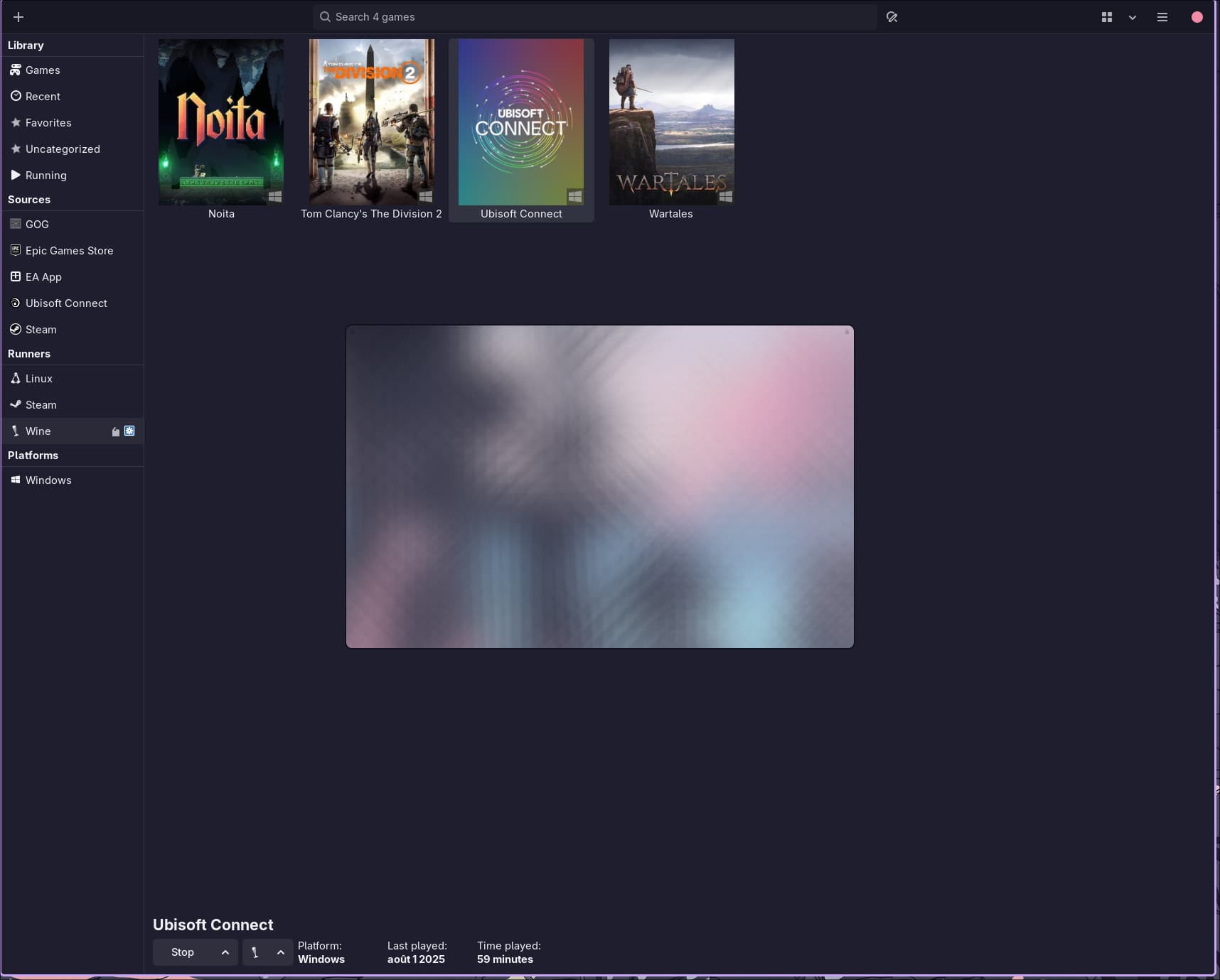Viewport: 1220px width, 980px height.
Task: Select the Wartales game cover
Action: coord(671,122)
